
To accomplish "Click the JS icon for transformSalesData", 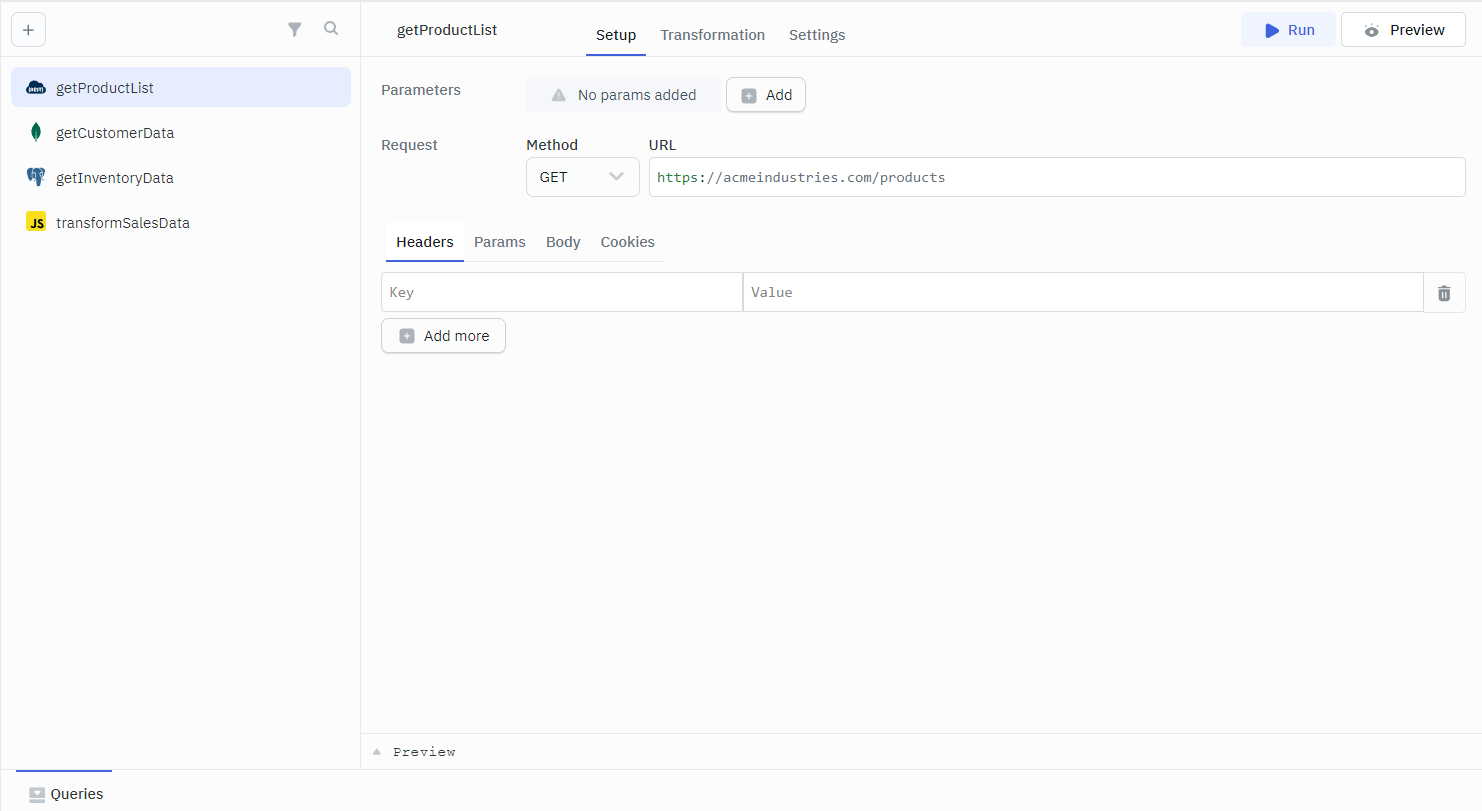I will tap(36, 223).
